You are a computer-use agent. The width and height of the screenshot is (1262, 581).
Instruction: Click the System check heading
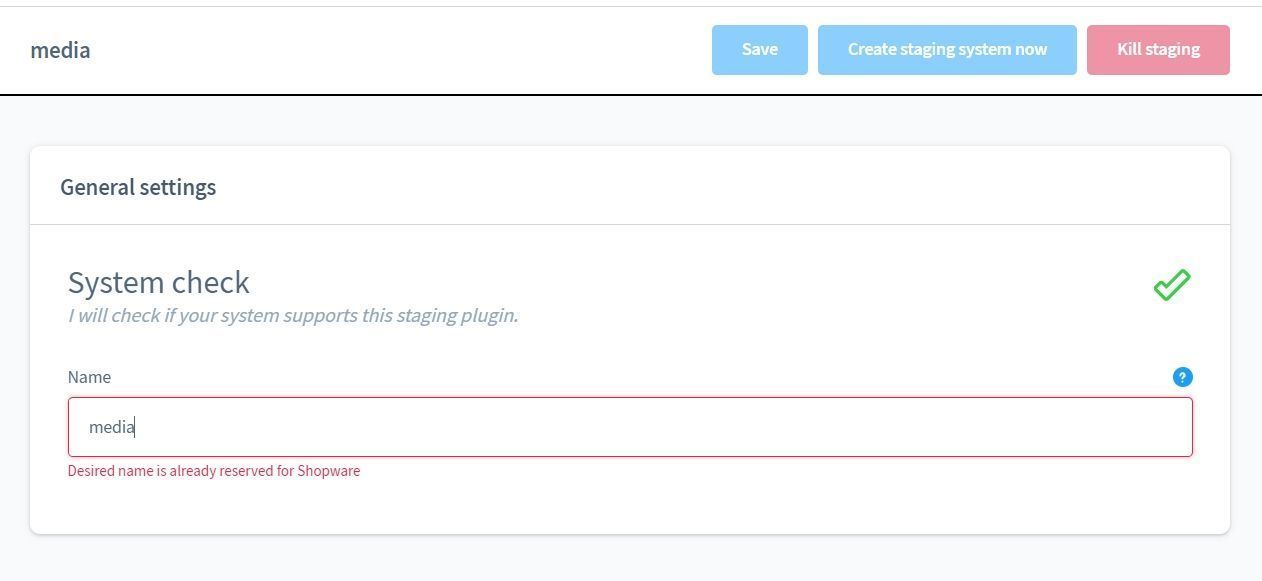[x=158, y=282]
